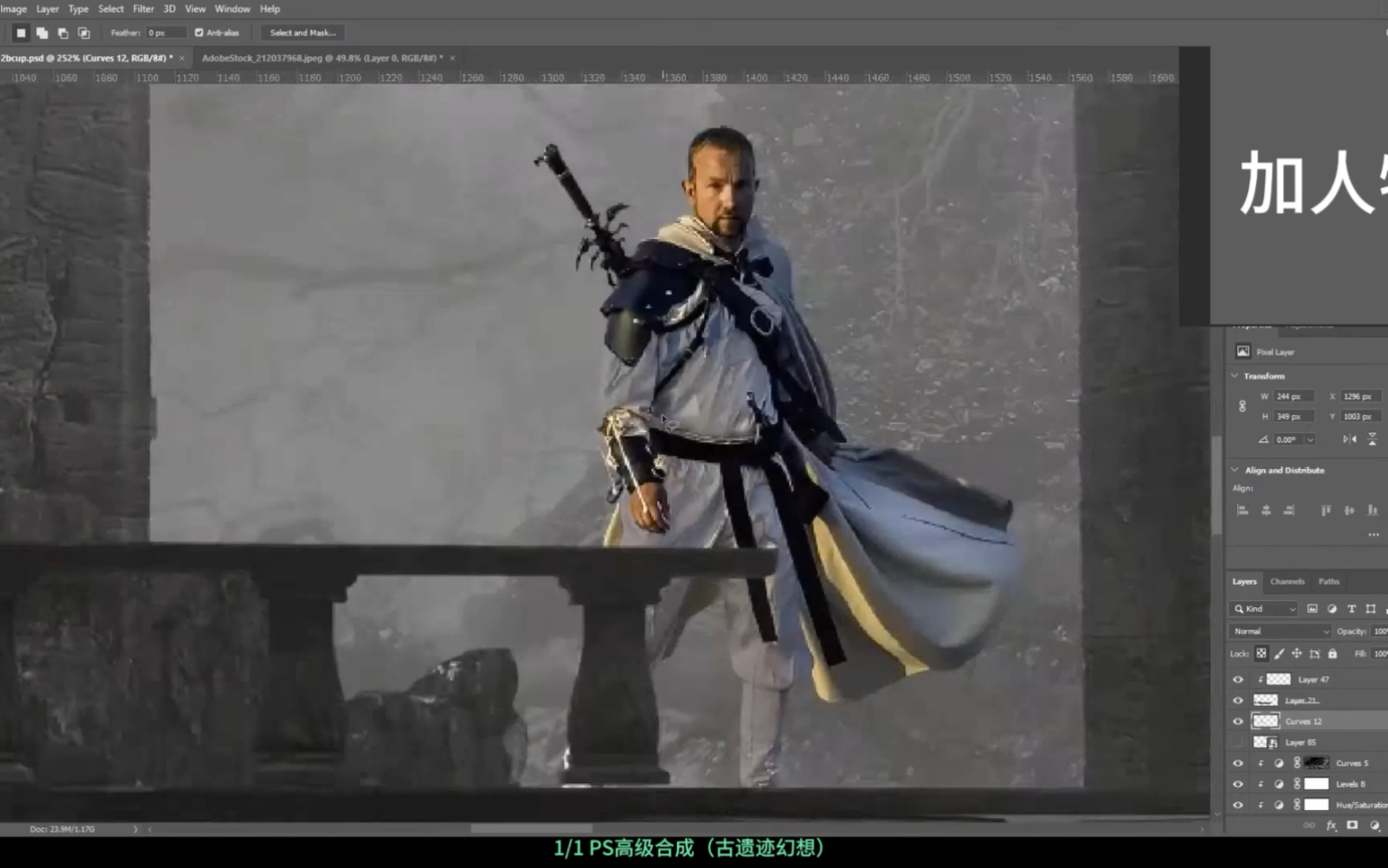Screen dimensions: 1388x868
Task: Click status bar document info arrow
Action: [135, 829]
